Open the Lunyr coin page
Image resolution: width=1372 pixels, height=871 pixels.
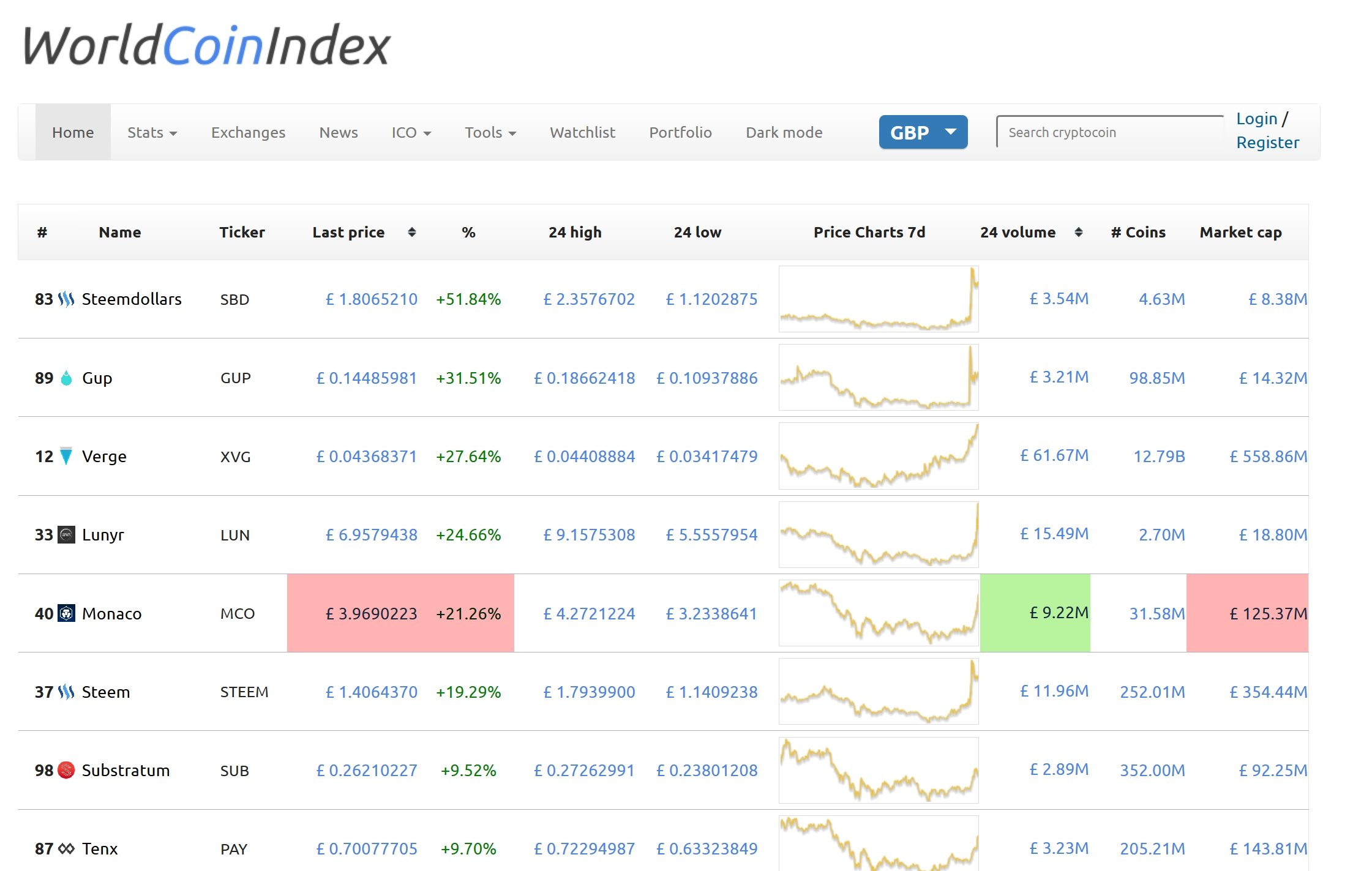tap(103, 535)
